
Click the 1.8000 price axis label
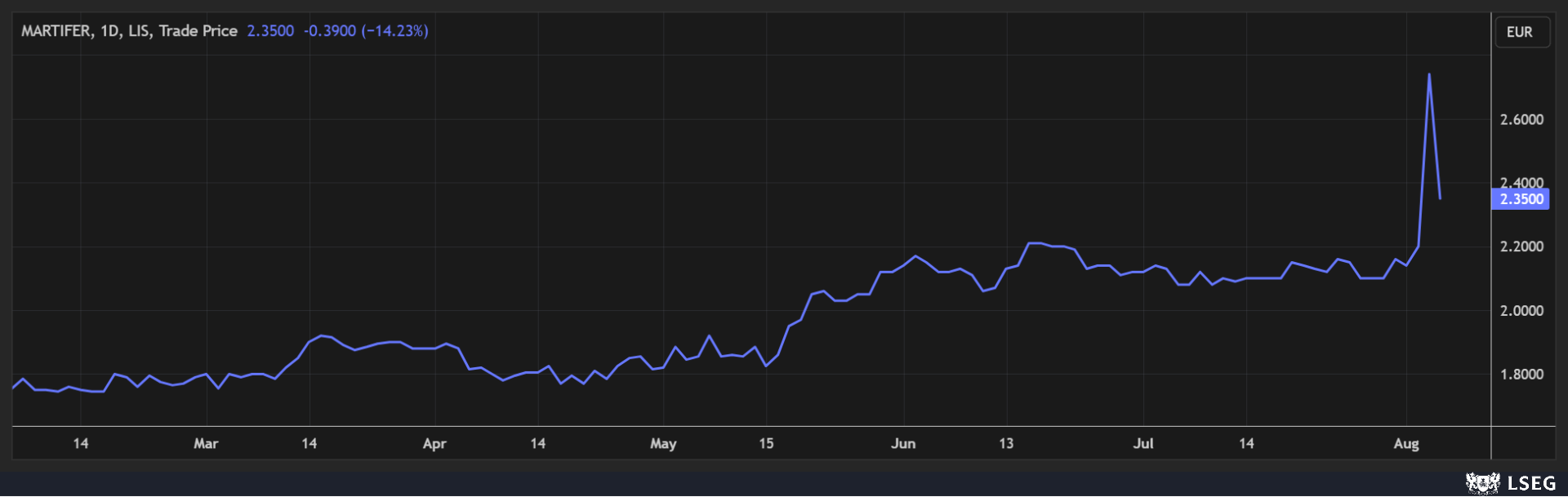point(1521,374)
